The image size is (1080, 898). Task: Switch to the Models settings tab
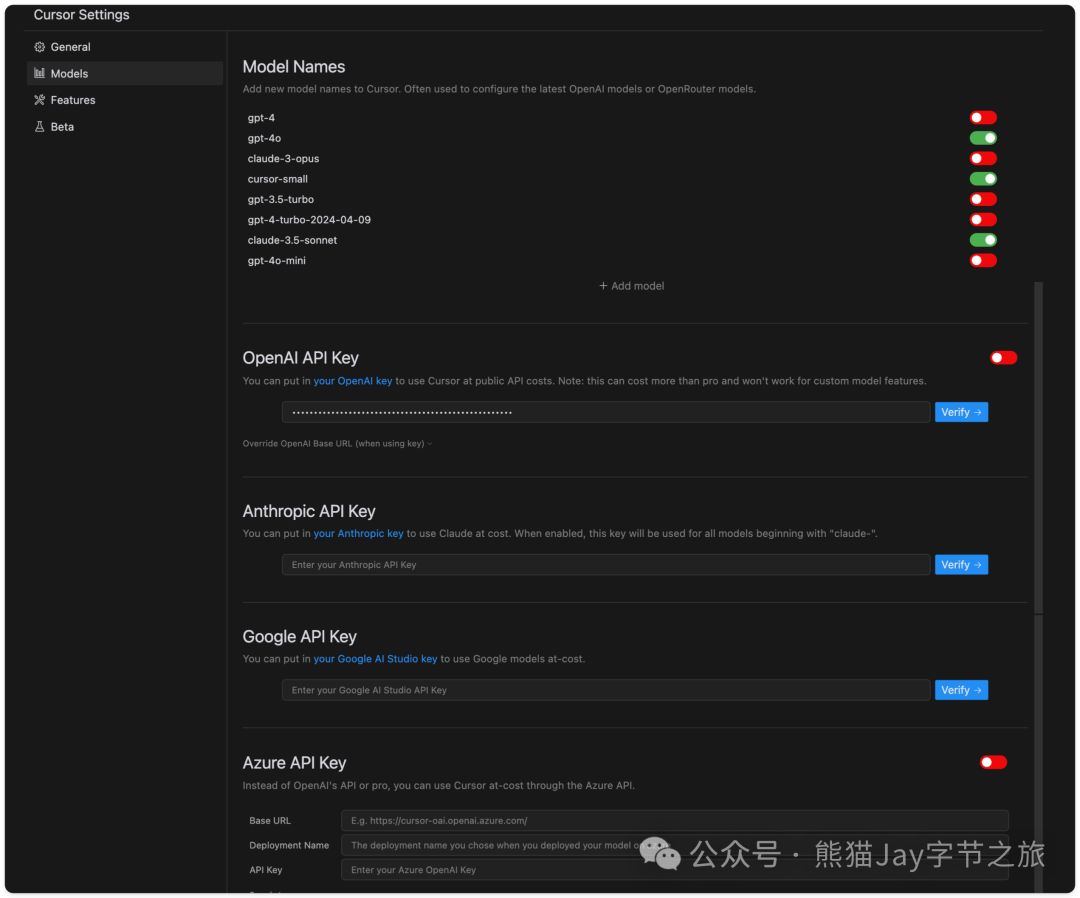click(70, 73)
